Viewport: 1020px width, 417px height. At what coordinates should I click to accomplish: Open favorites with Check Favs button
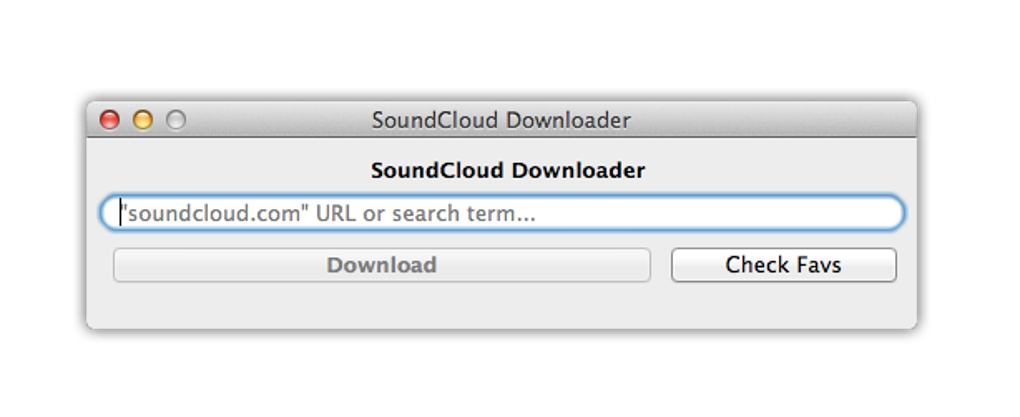point(783,265)
